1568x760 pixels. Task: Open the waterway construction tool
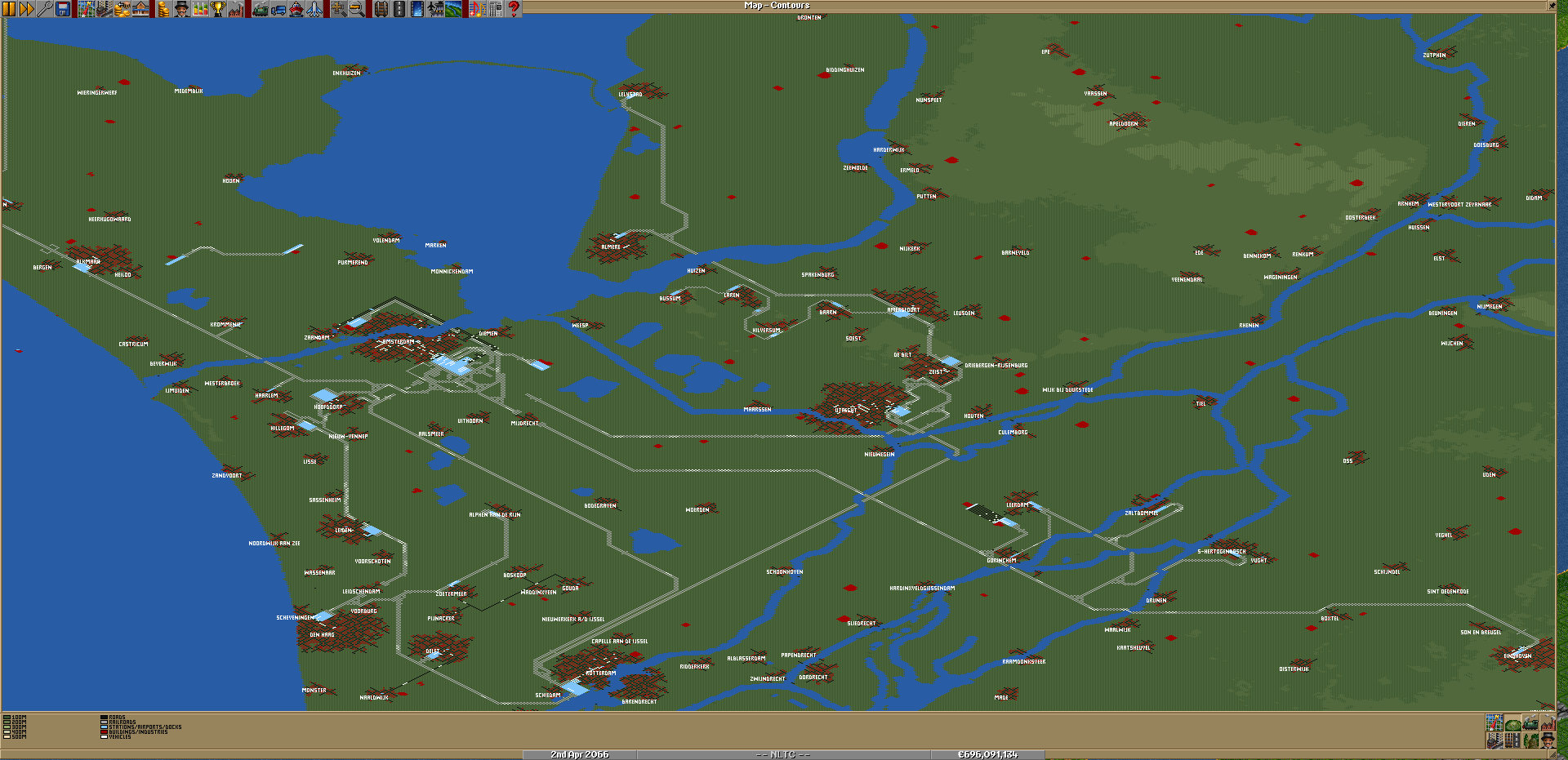point(416,9)
